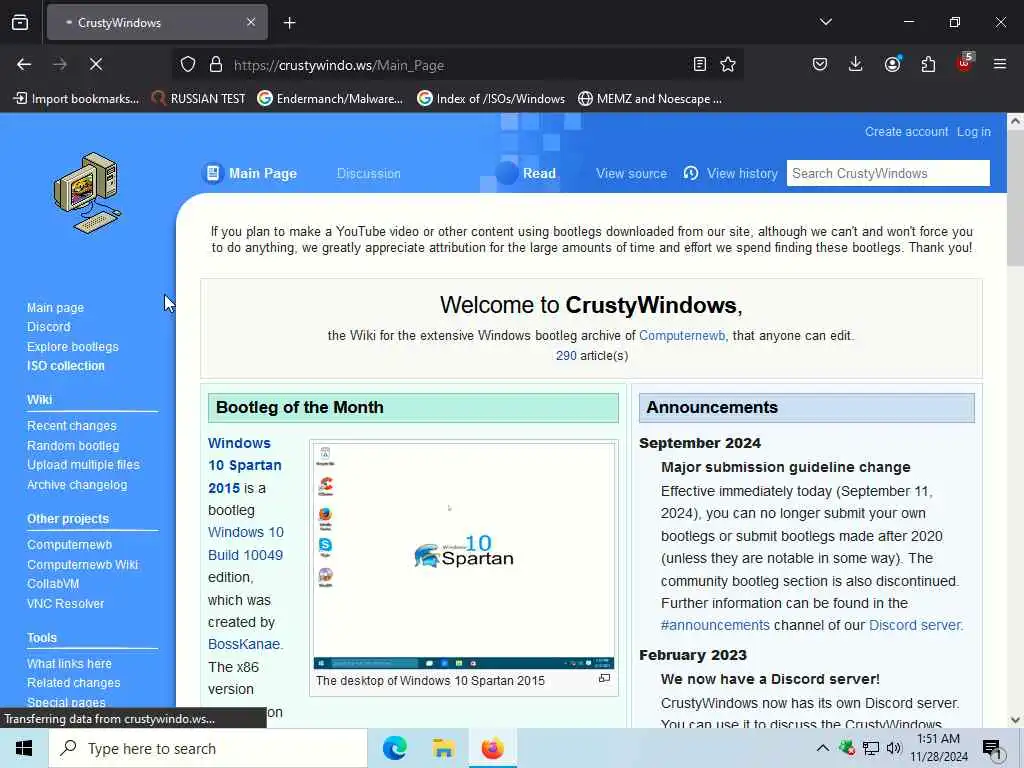This screenshot has width=1024, height=768.
Task: Open the Extensions puzzle icon
Action: point(928,64)
